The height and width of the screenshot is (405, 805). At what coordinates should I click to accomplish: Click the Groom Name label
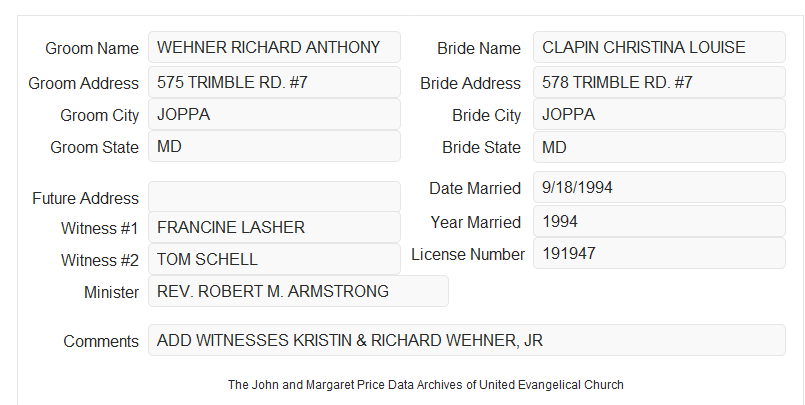point(92,48)
